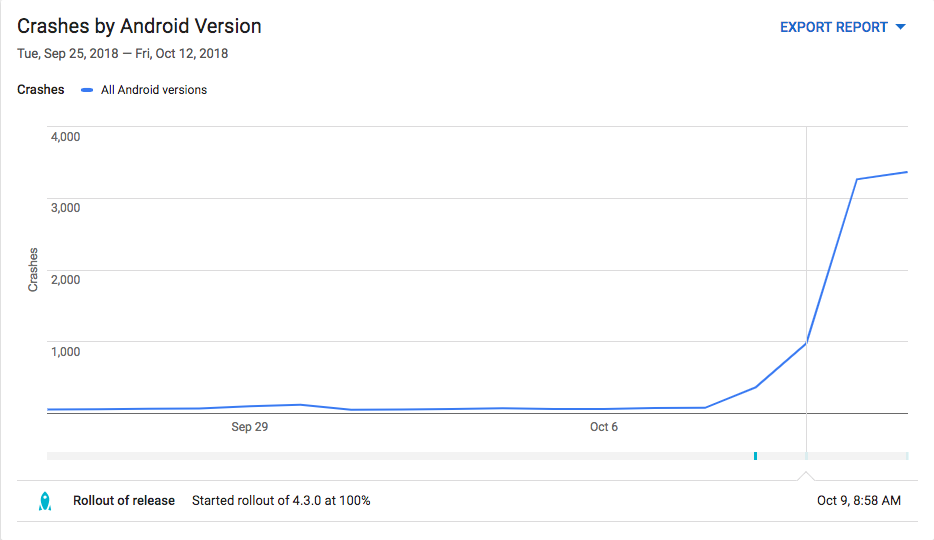Image resolution: width=934 pixels, height=540 pixels.
Task: Click the Oct 6 date axis label
Action: click(x=603, y=427)
